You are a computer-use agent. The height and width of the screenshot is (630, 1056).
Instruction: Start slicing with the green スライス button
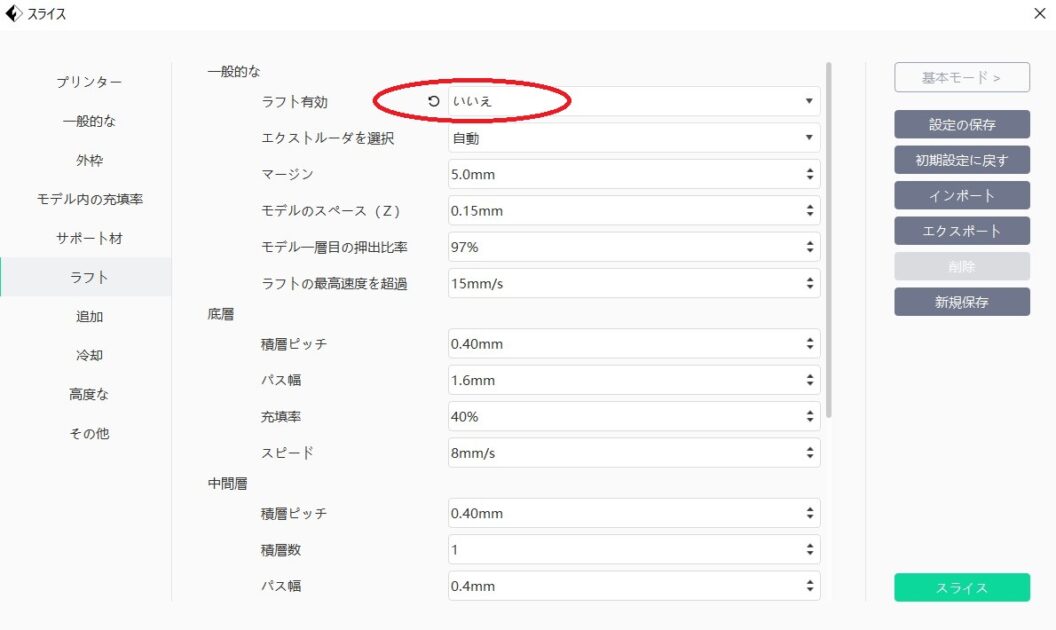[x=962, y=588]
